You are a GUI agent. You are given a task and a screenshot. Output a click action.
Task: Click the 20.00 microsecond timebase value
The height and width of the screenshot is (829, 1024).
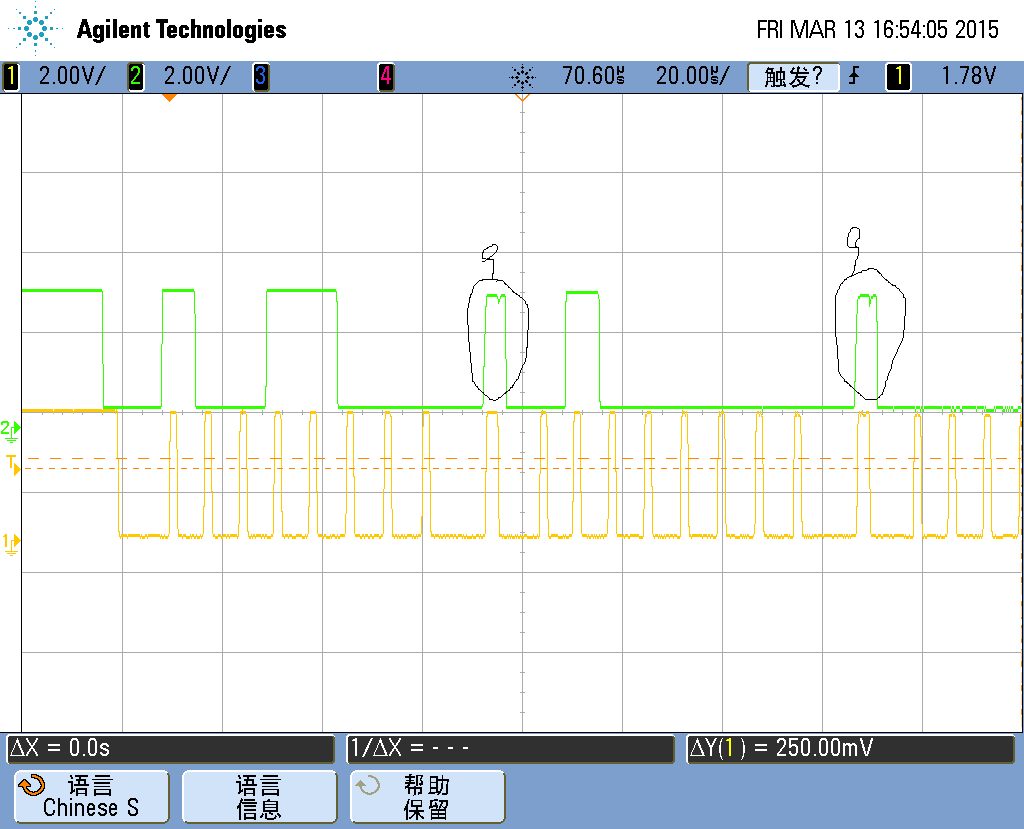click(692, 76)
